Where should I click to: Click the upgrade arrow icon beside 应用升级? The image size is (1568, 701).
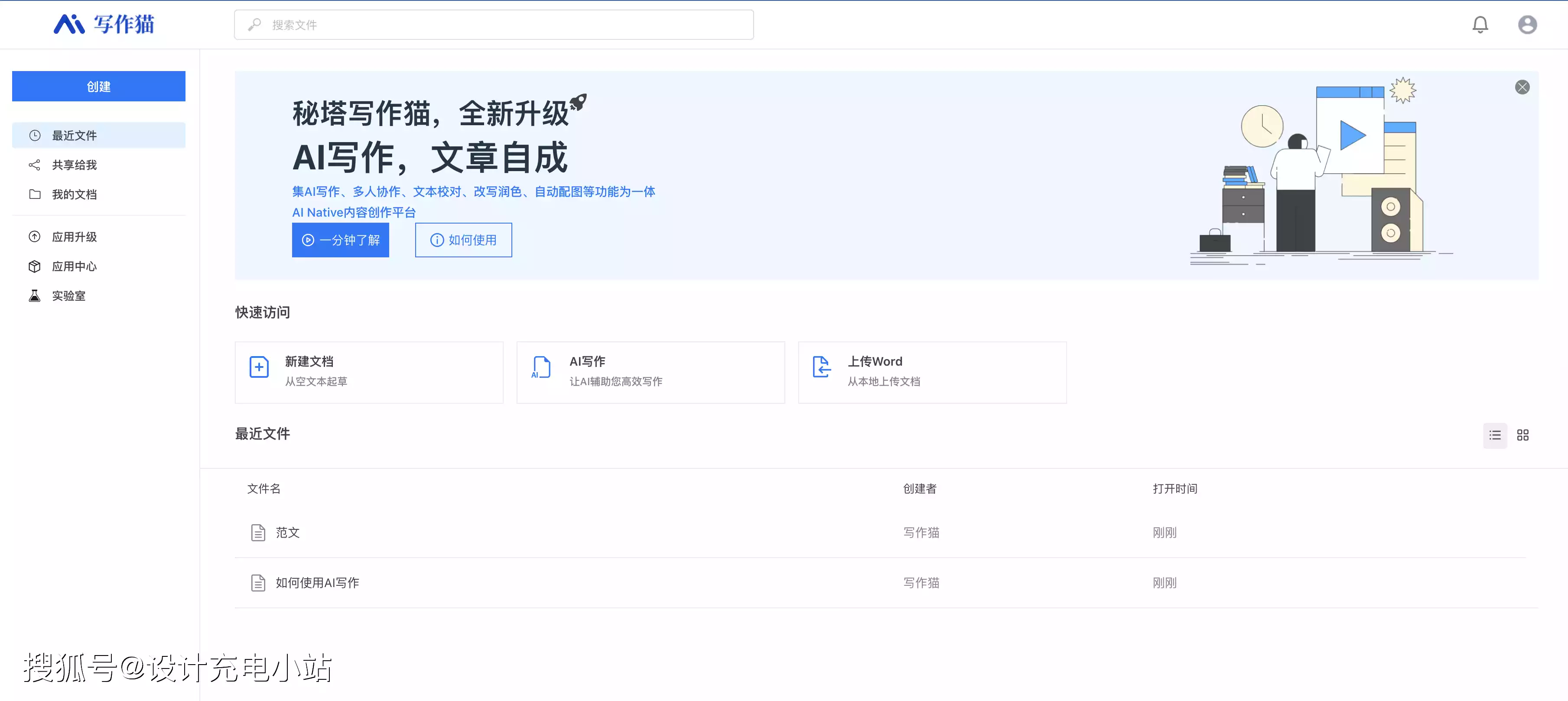[x=35, y=237]
